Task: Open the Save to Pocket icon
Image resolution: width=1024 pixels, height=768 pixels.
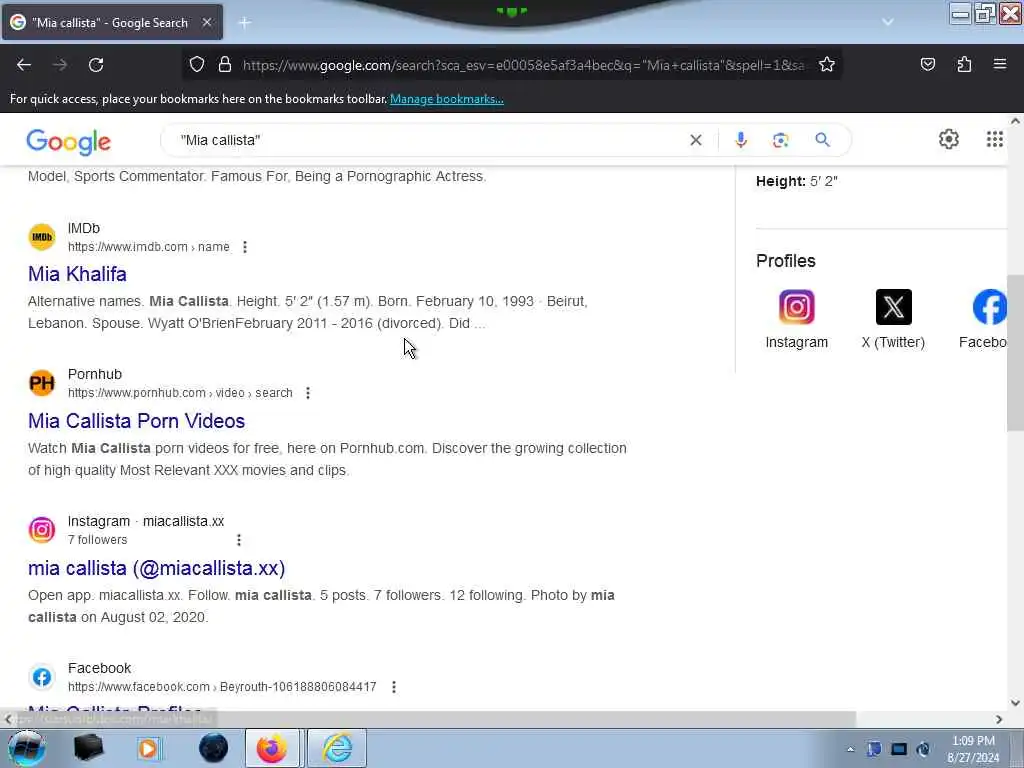Action: [927, 65]
